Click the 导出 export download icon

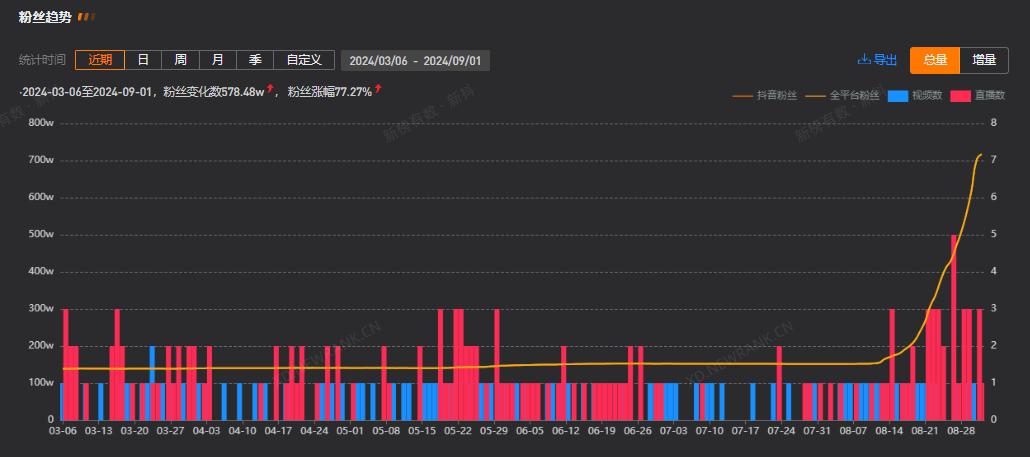tap(864, 60)
